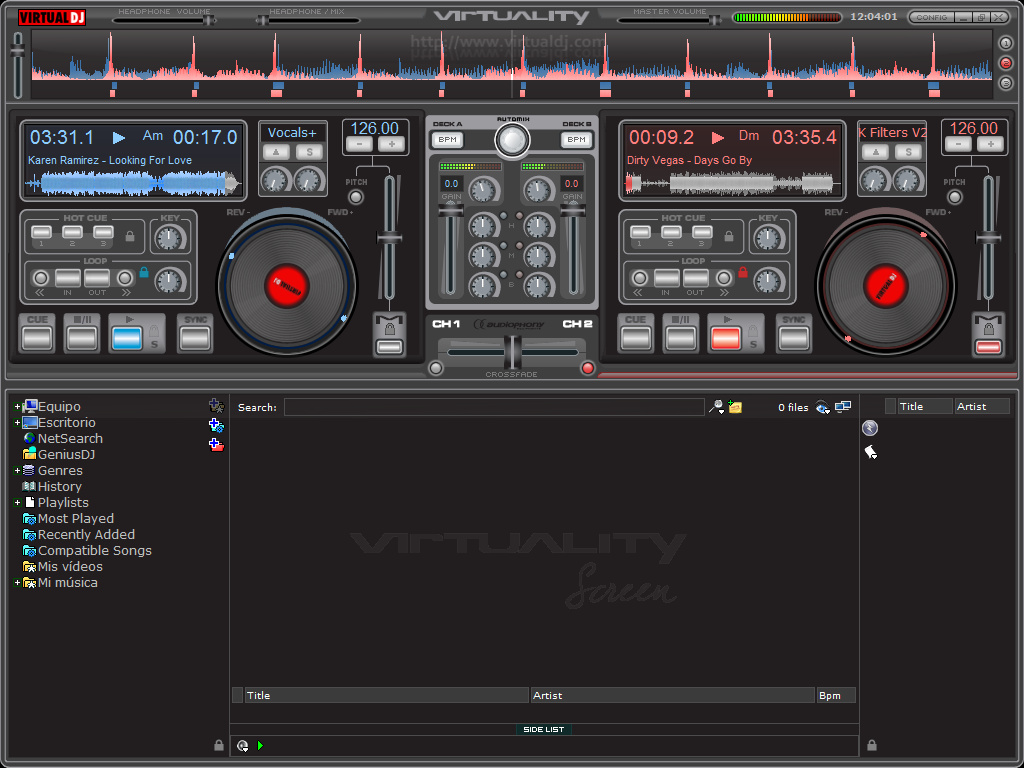
Task: Open the Most Played list
Action: pos(76,519)
